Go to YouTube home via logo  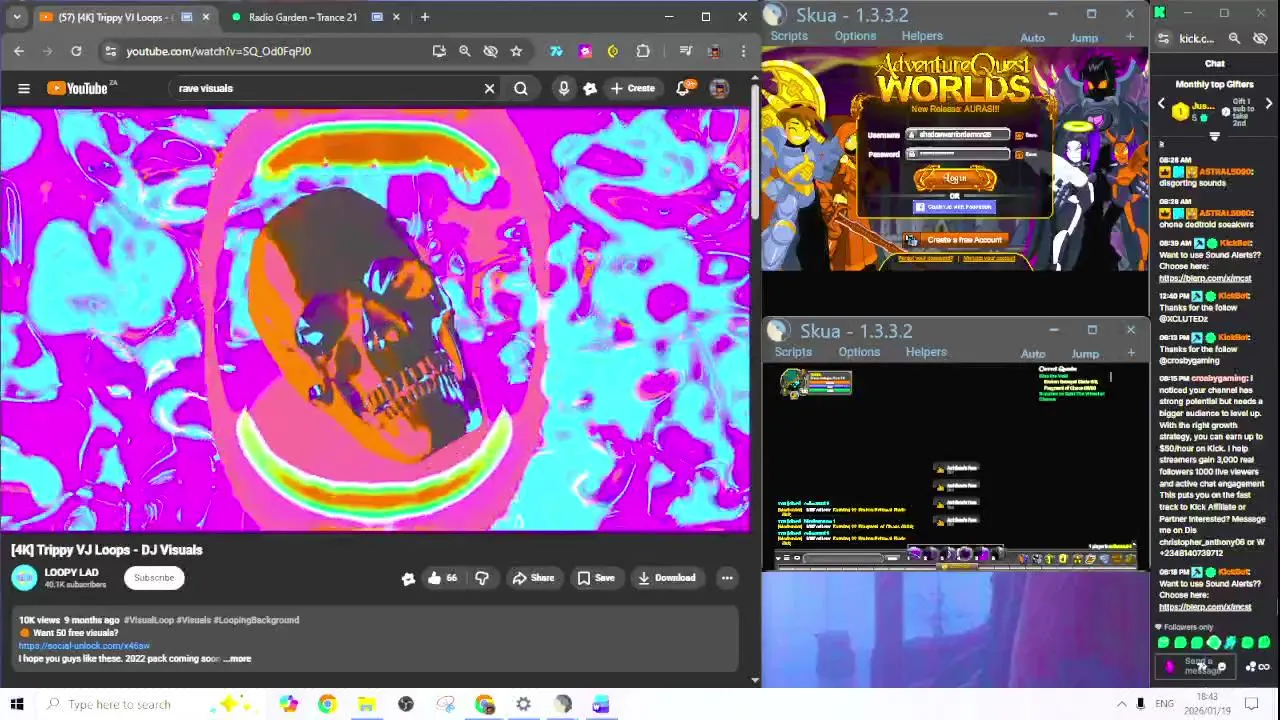click(78, 88)
